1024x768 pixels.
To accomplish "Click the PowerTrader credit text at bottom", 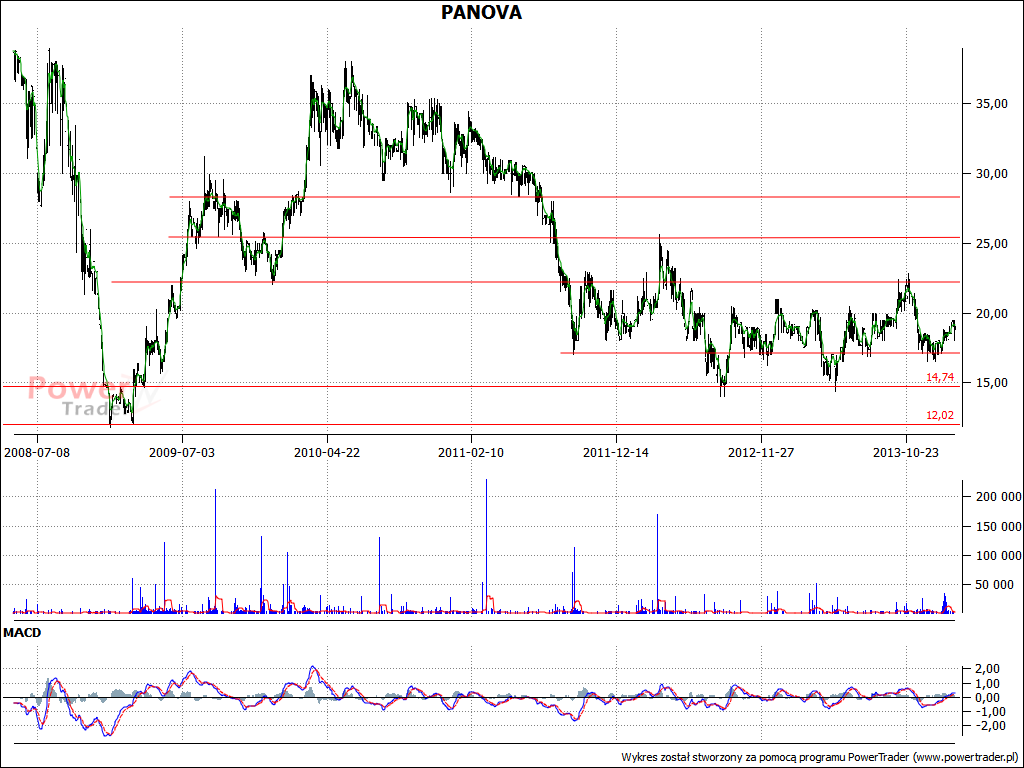I will 820,757.
